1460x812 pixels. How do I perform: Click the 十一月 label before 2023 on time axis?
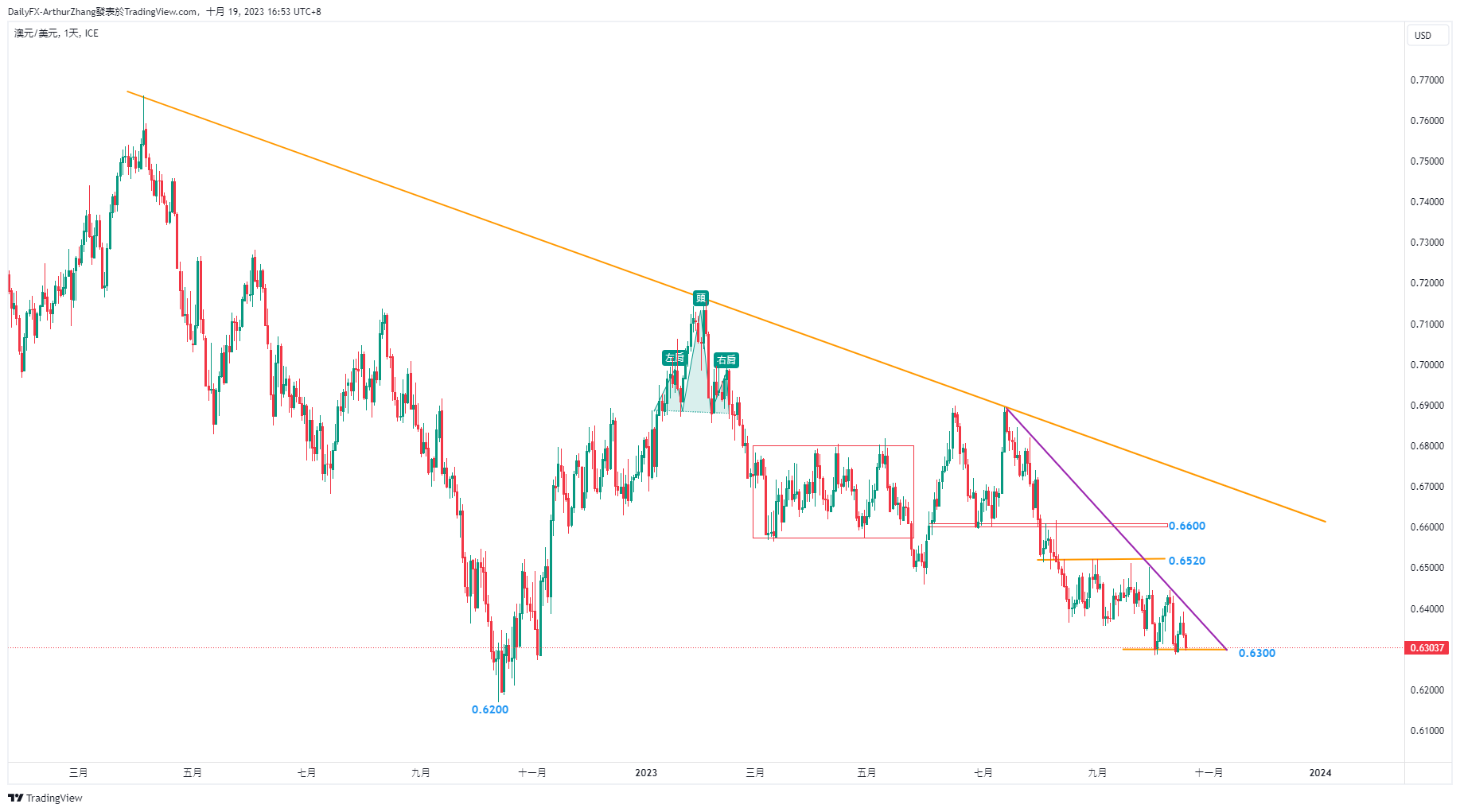tap(531, 773)
